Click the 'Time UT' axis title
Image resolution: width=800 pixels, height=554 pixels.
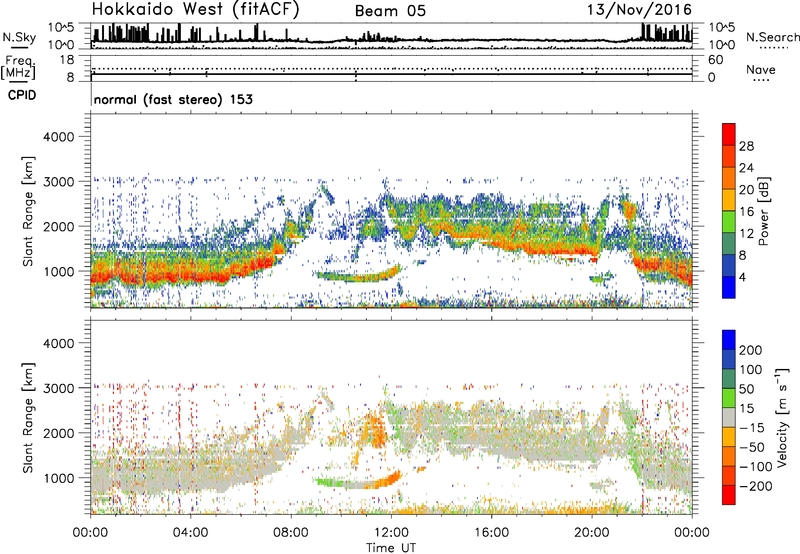click(x=391, y=548)
